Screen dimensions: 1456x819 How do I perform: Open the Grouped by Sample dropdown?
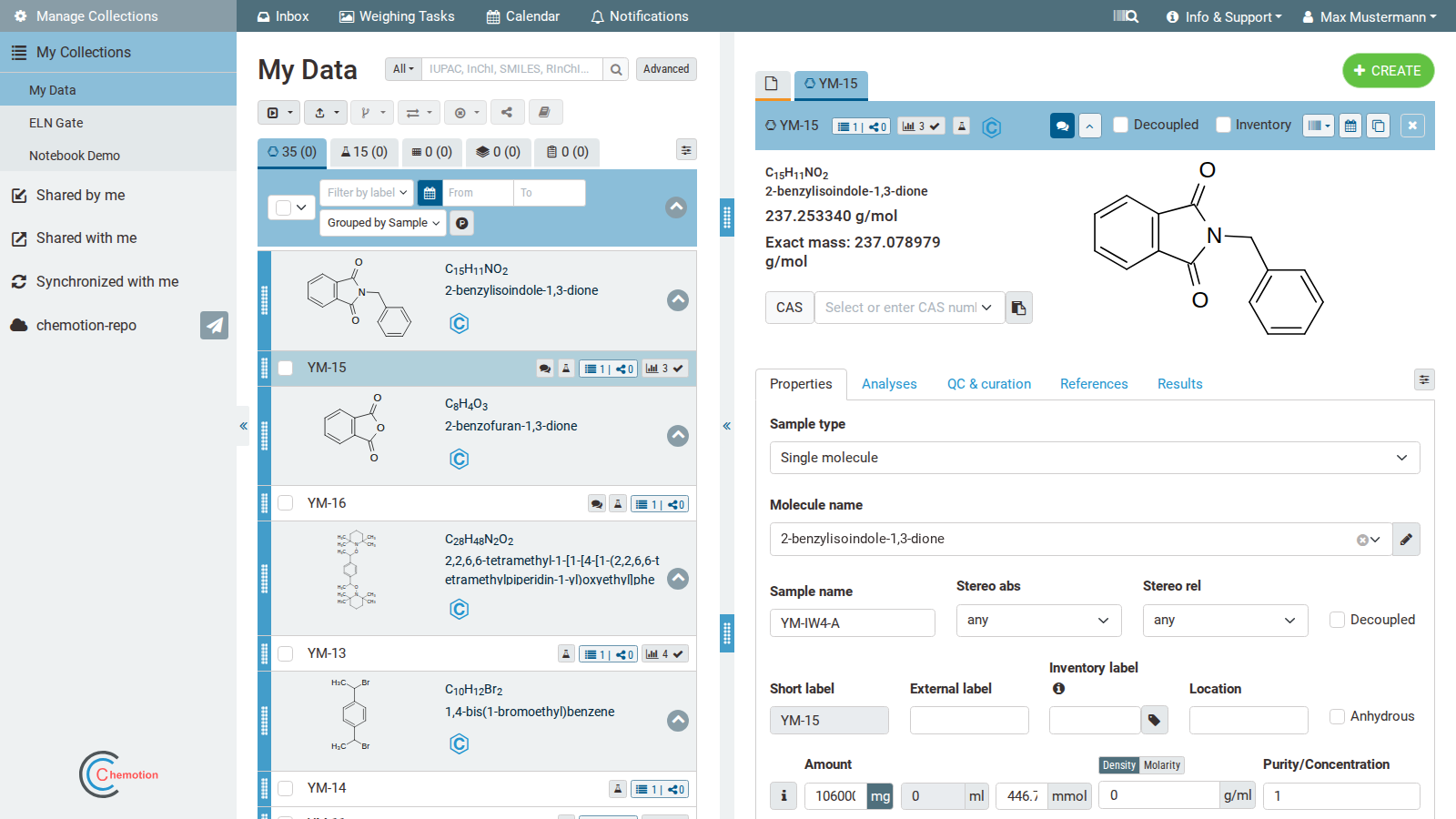point(383,223)
